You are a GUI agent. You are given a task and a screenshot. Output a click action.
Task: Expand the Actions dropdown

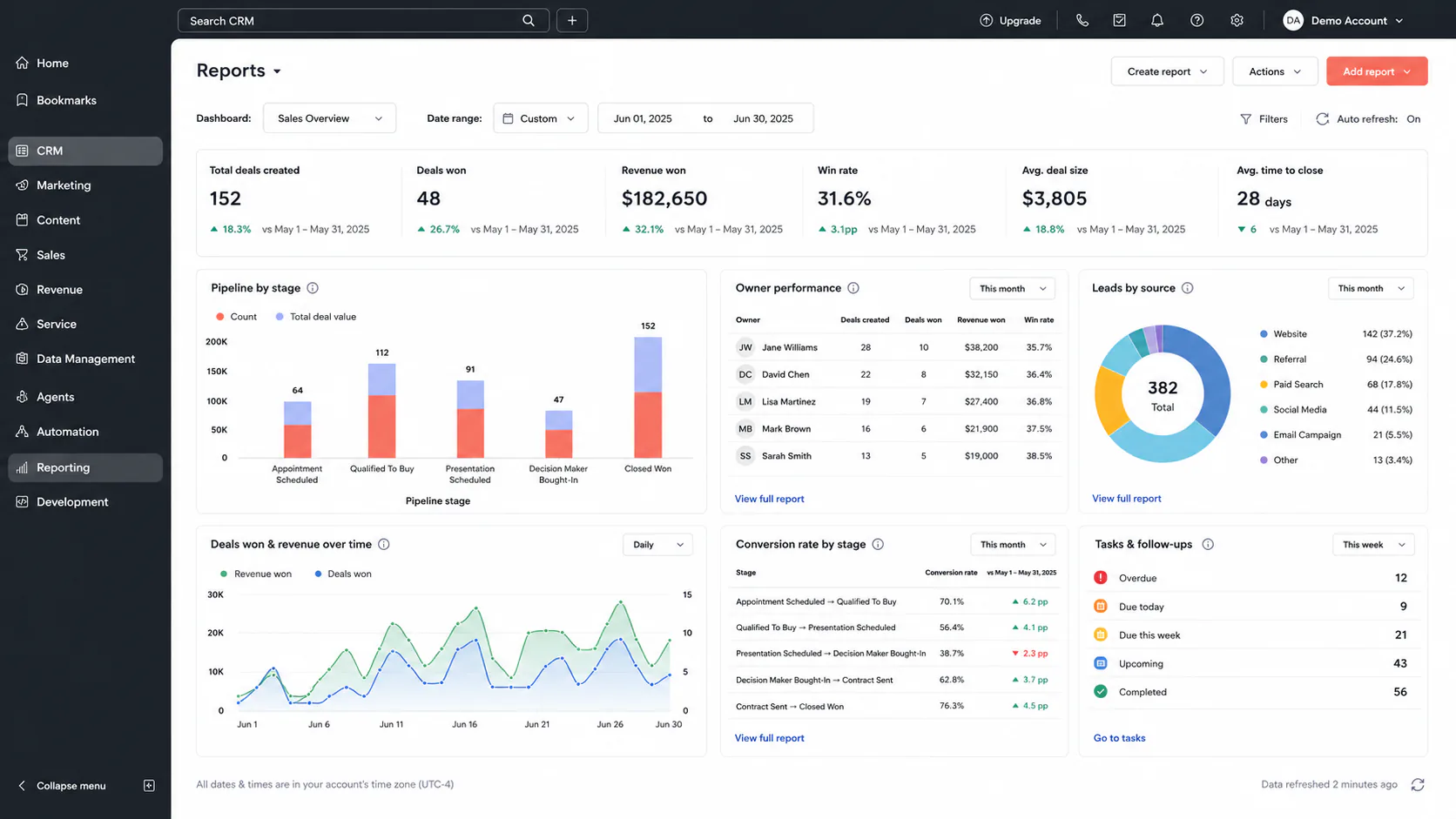(1275, 71)
